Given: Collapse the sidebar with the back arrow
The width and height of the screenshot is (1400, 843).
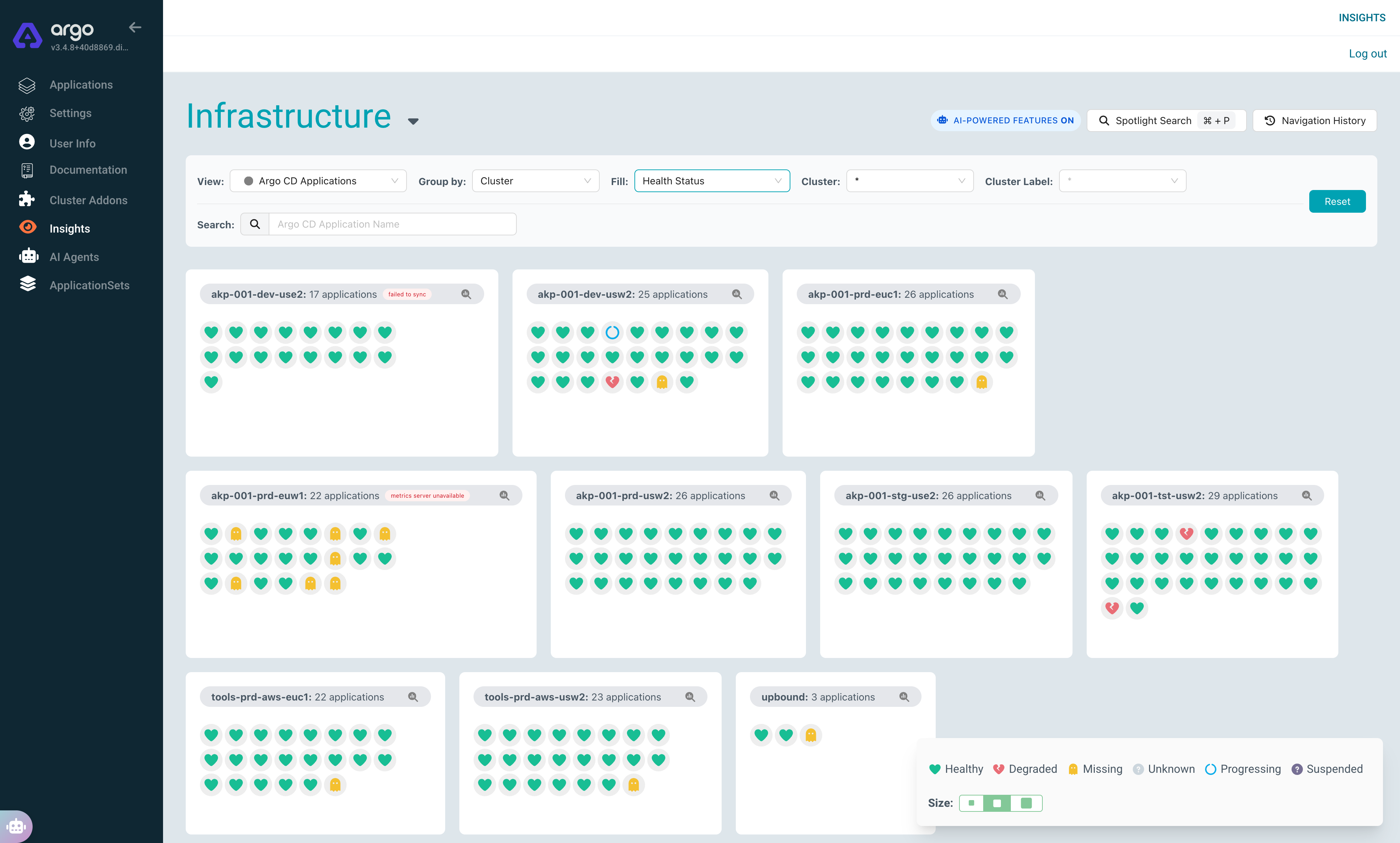Looking at the screenshot, I should pyautogui.click(x=135, y=27).
